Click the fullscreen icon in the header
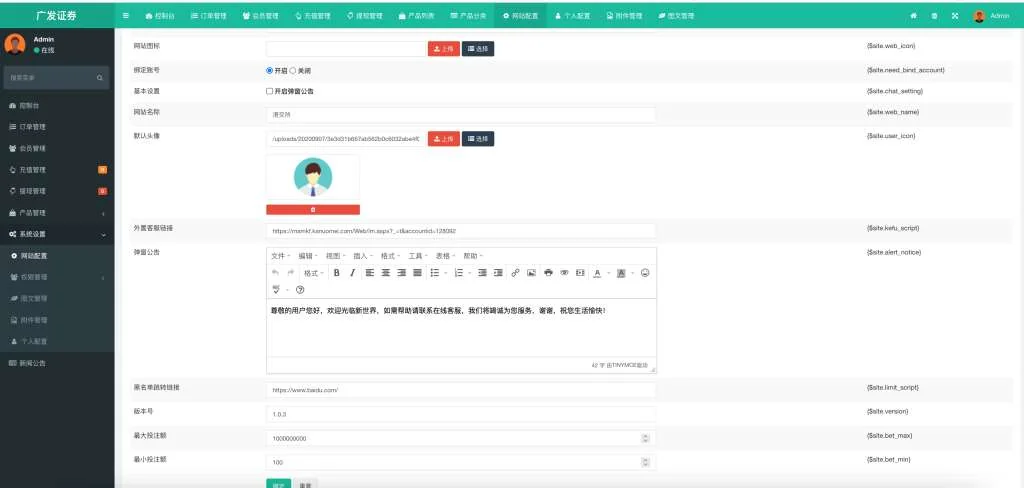The width and height of the screenshot is (1024, 488). (955, 16)
